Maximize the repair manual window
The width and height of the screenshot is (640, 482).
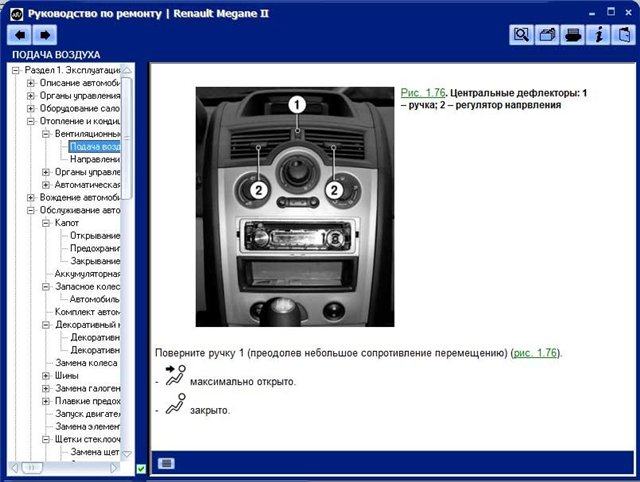[x=611, y=12]
